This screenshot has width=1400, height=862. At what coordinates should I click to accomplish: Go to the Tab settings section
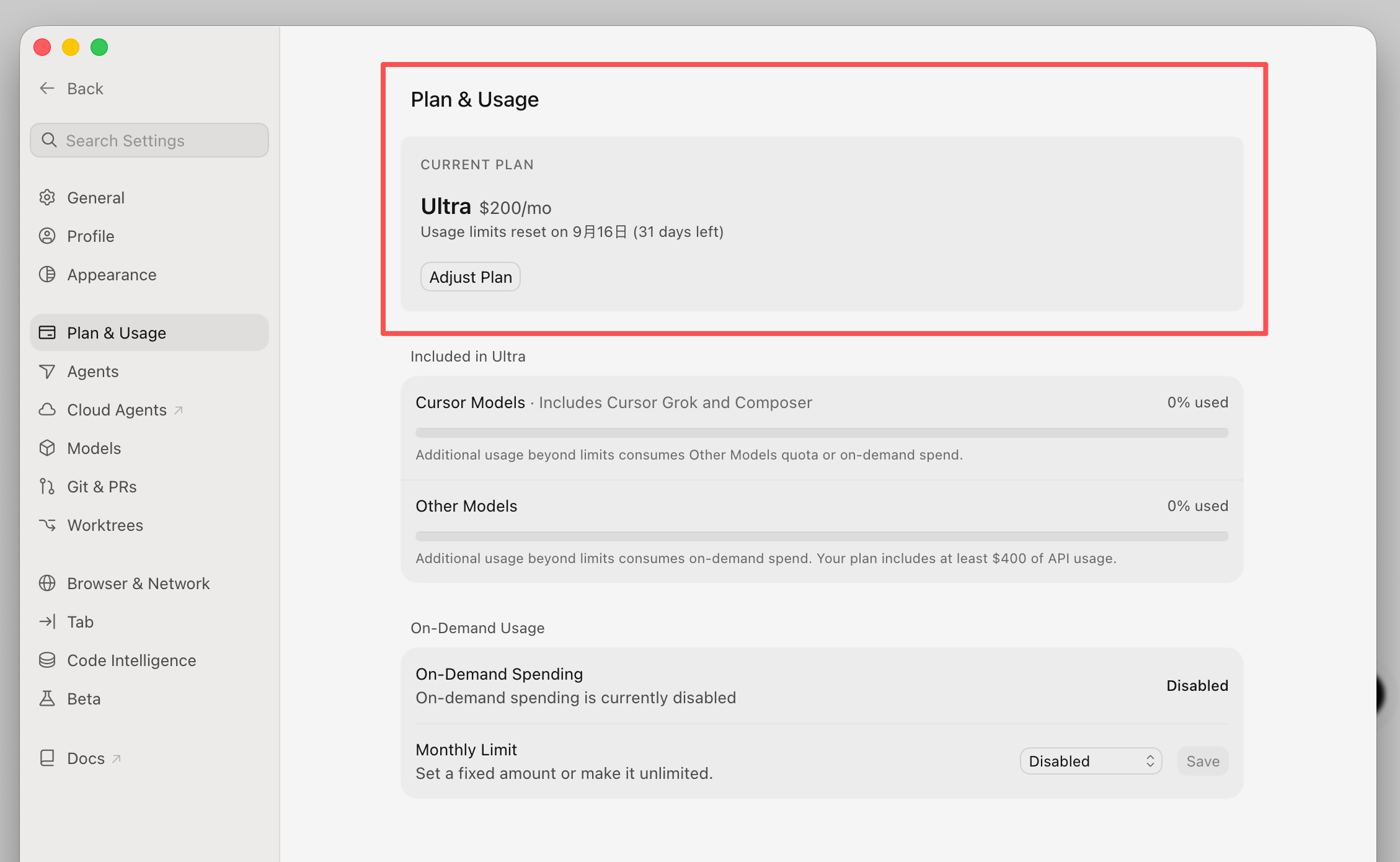point(149,622)
